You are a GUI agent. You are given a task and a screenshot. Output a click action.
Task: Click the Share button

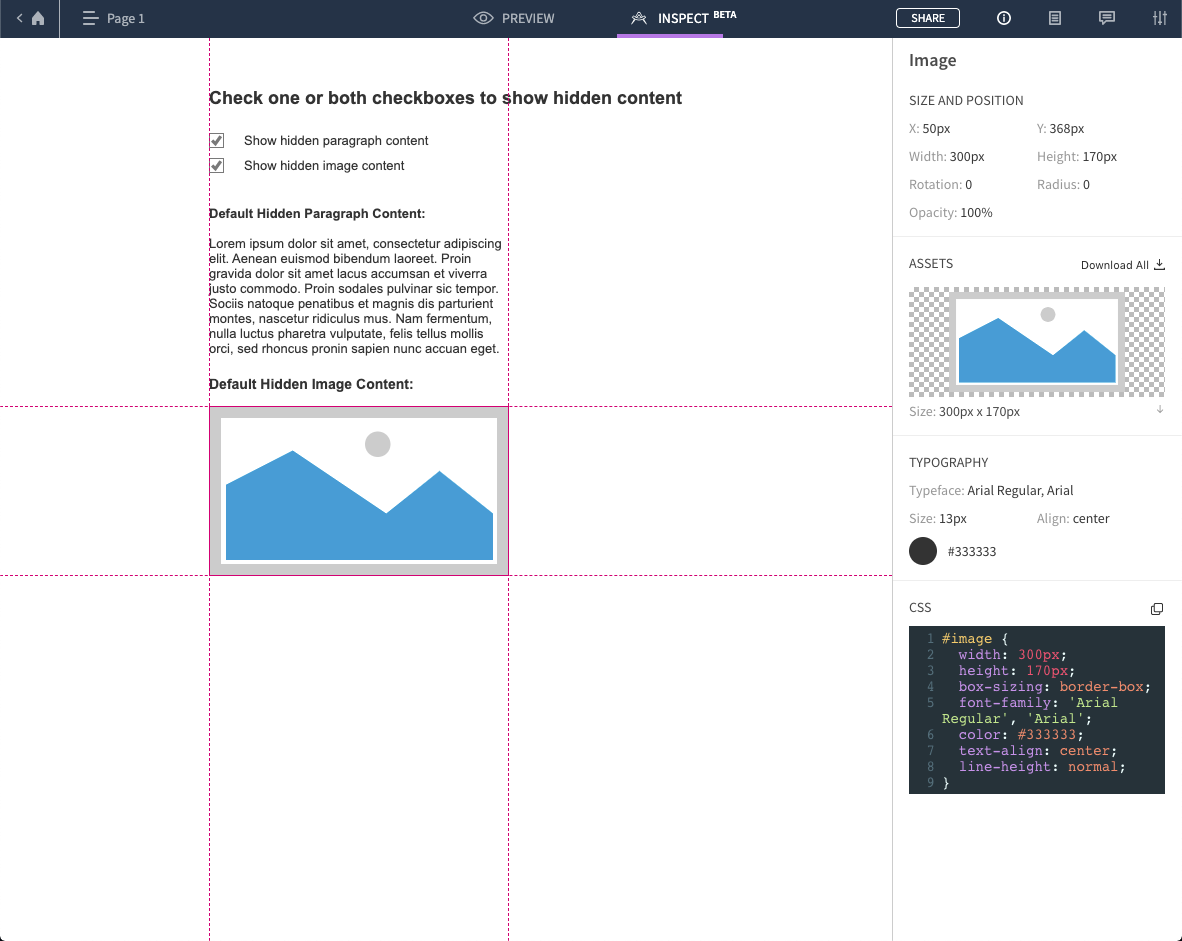click(927, 18)
